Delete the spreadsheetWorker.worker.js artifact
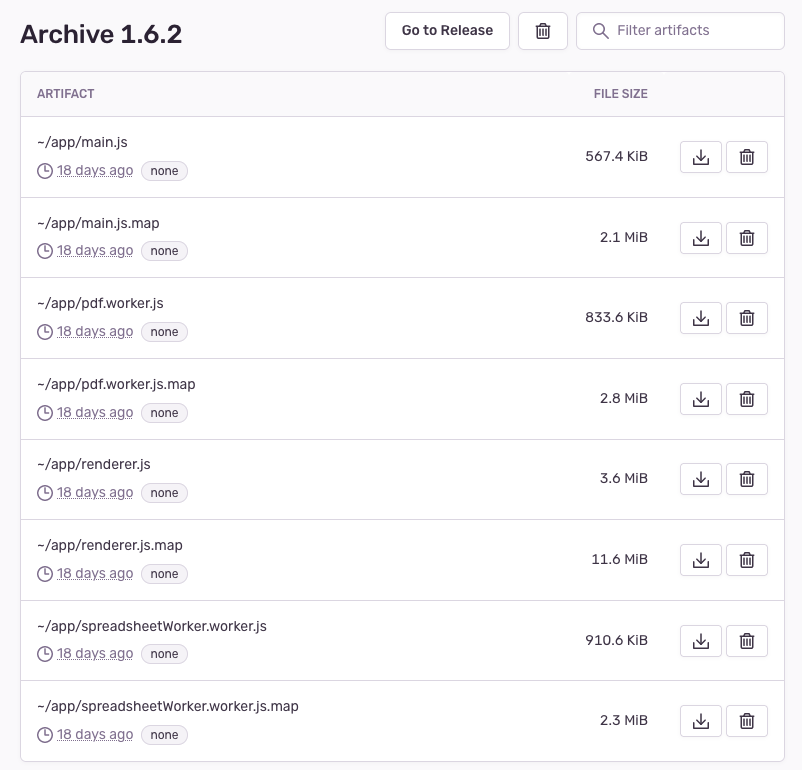 tap(746, 640)
